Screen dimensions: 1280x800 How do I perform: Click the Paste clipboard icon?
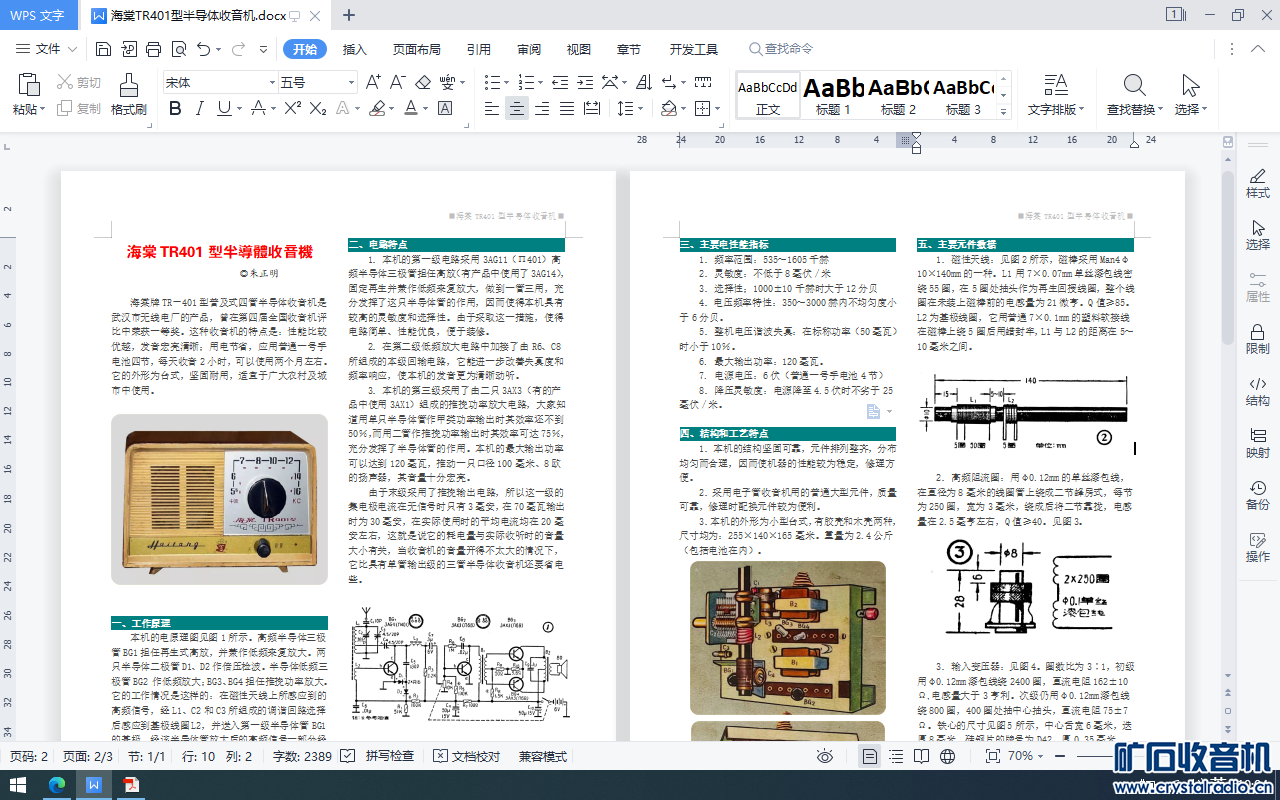tap(29, 85)
